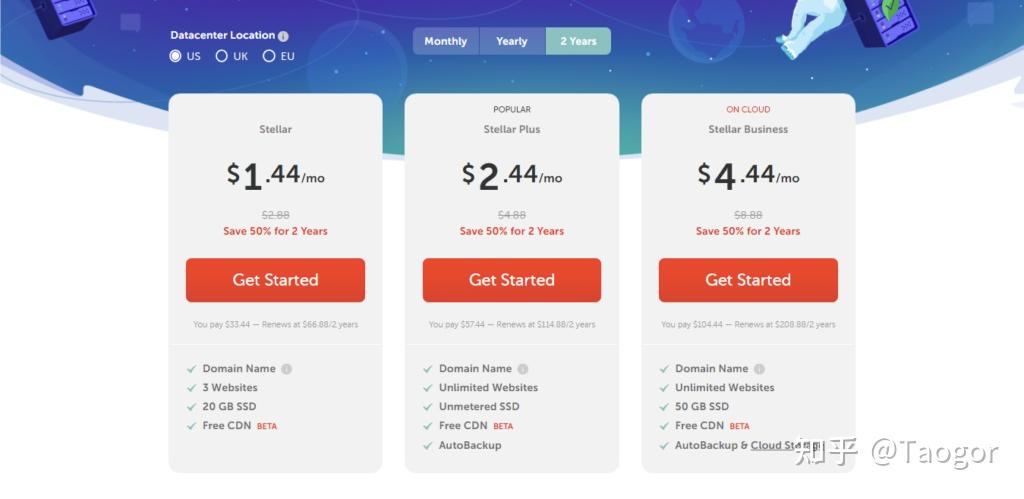Click info icon next to Stellar Plus Domain Name

(x=523, y=369)
